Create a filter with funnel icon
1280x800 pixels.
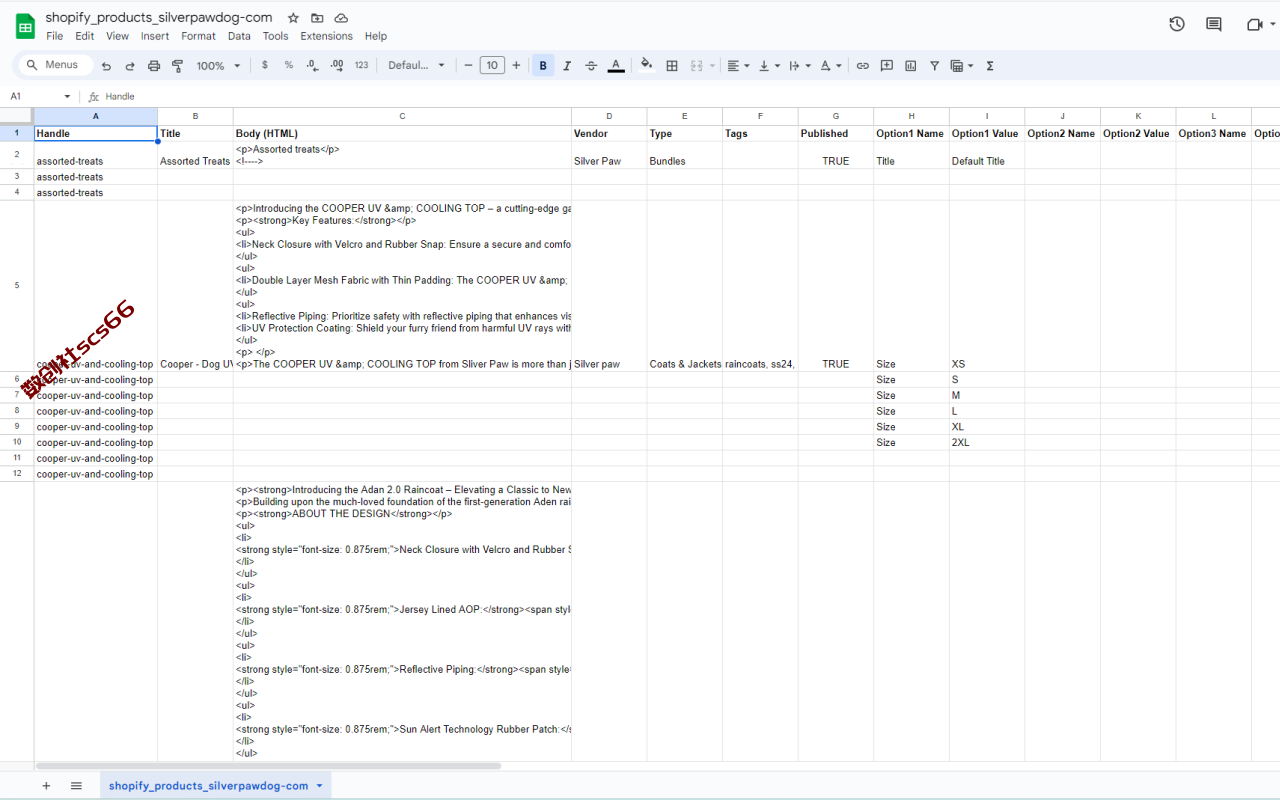(935, 66)
